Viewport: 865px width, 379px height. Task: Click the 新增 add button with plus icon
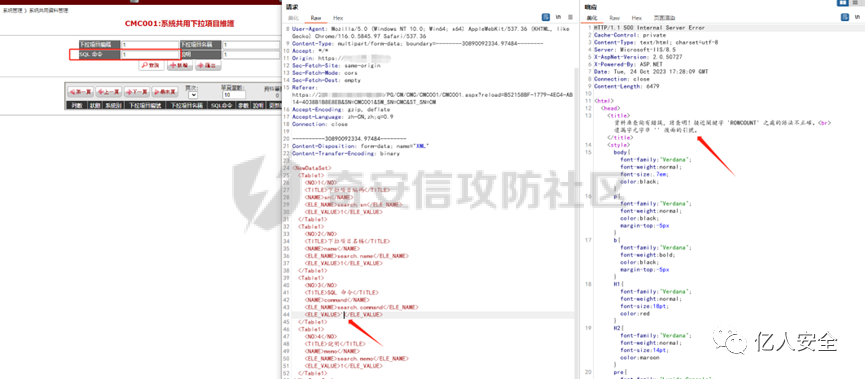pyautogui.click(x=179, y=65)
